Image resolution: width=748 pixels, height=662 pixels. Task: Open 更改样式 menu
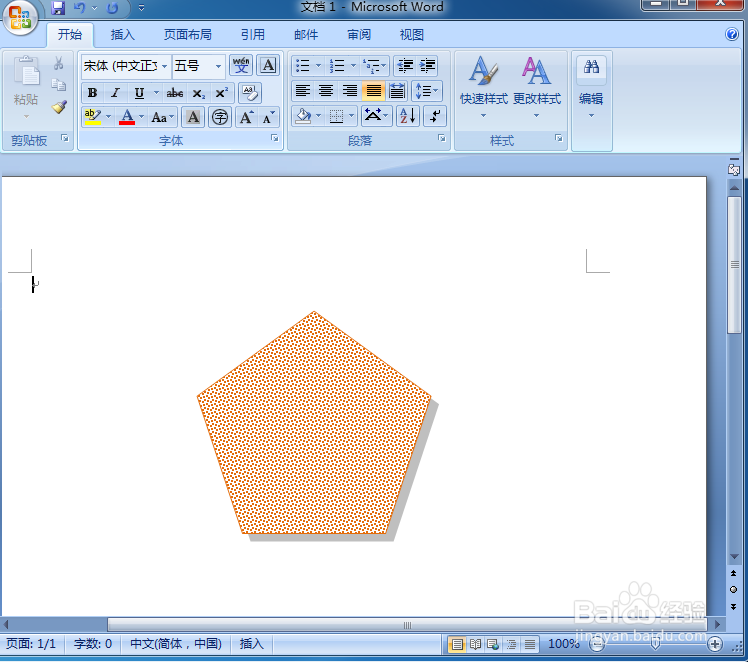[537, 87]
